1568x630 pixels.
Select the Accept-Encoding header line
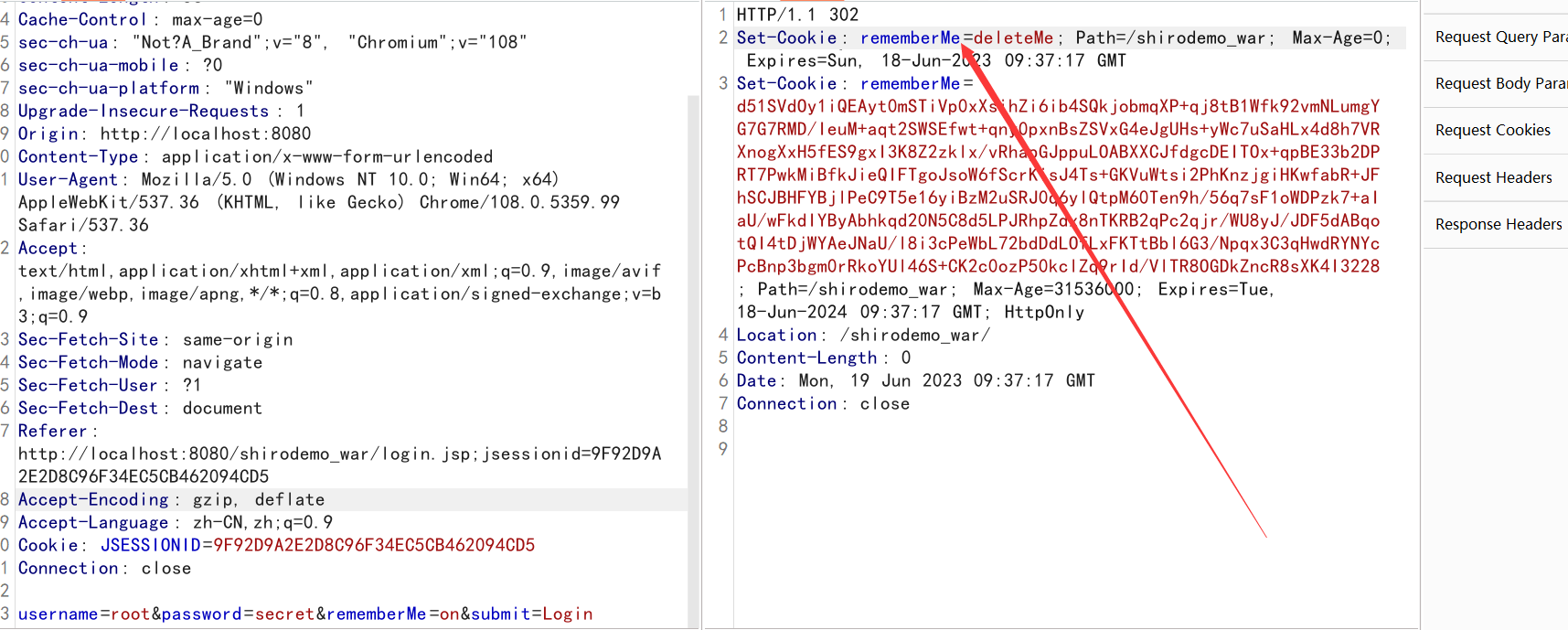(93, 500)
